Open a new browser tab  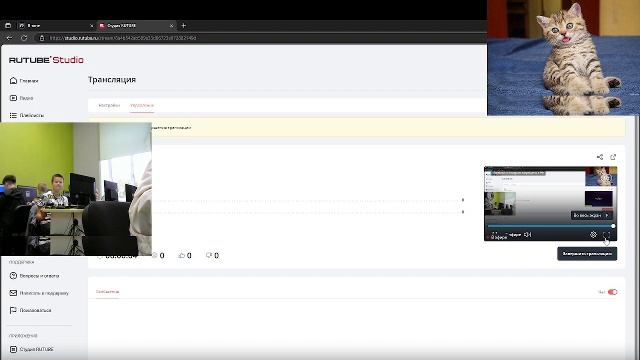coord(183,25)
